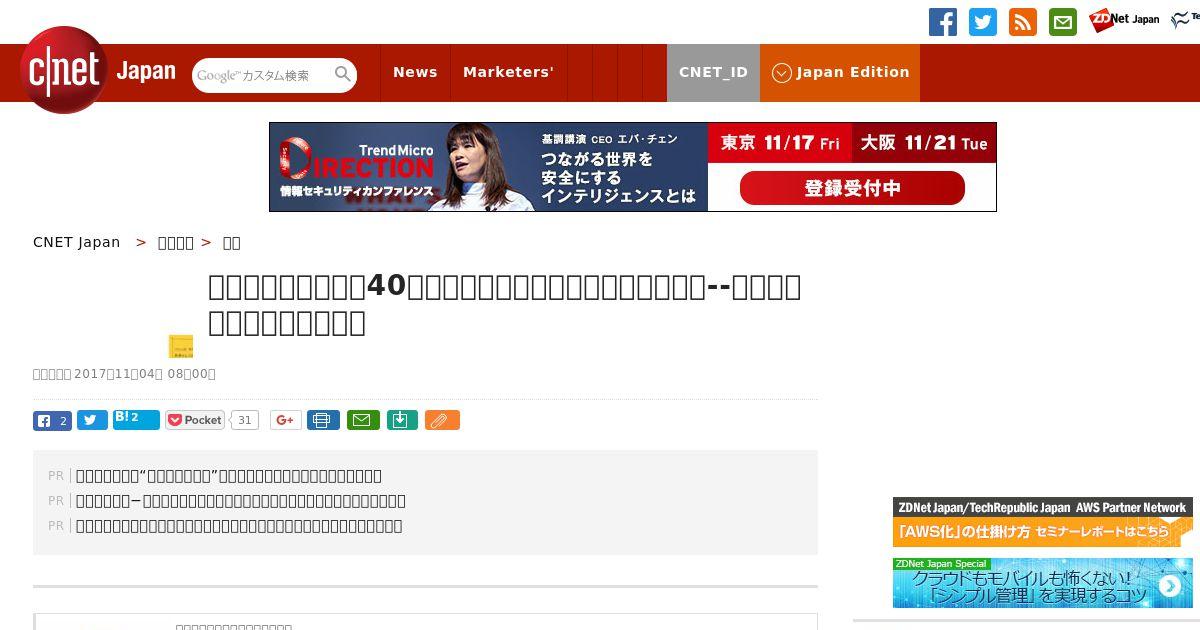The image size is (1200, 630).
Task: Open the CNET_ID tab
Action: (713, 72)
